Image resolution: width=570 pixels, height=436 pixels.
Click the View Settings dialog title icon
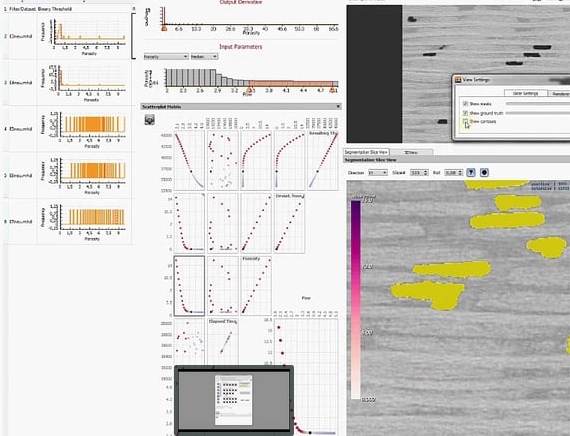click(458, 80)
